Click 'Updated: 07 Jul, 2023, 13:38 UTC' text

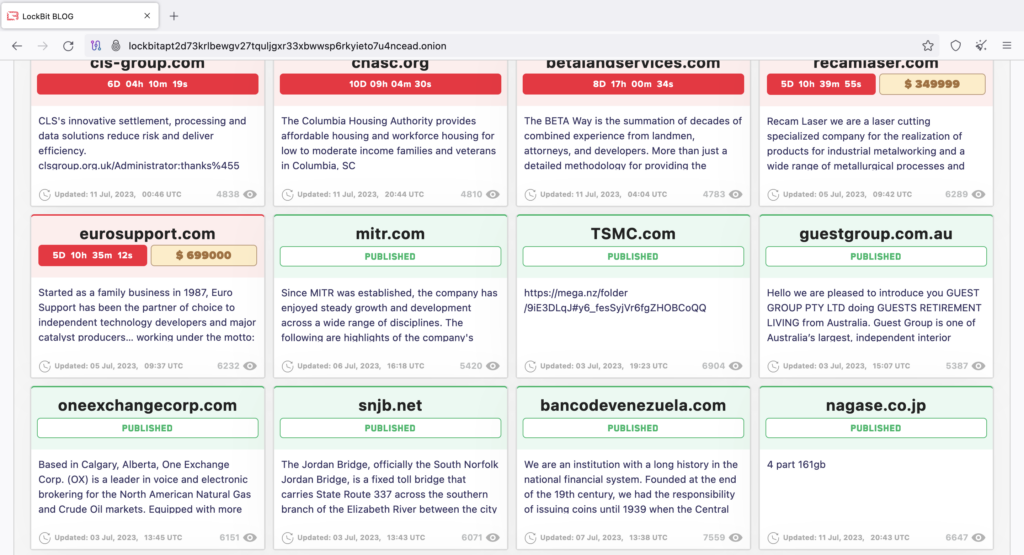(x=603, y=537)
